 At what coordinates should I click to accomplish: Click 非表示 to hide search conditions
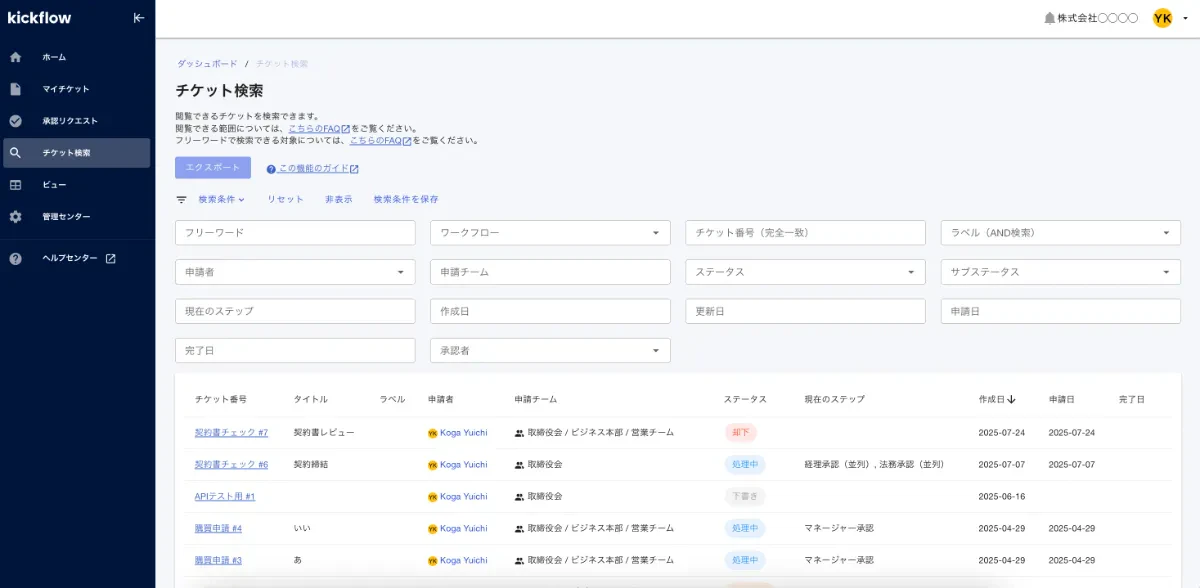coord(339,199)
